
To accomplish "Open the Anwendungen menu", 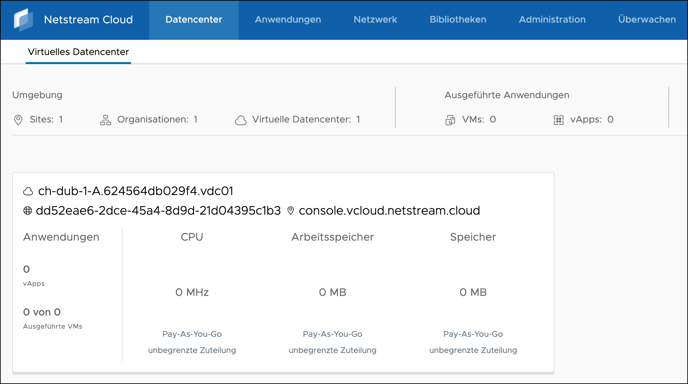I will tap(288, 20).
